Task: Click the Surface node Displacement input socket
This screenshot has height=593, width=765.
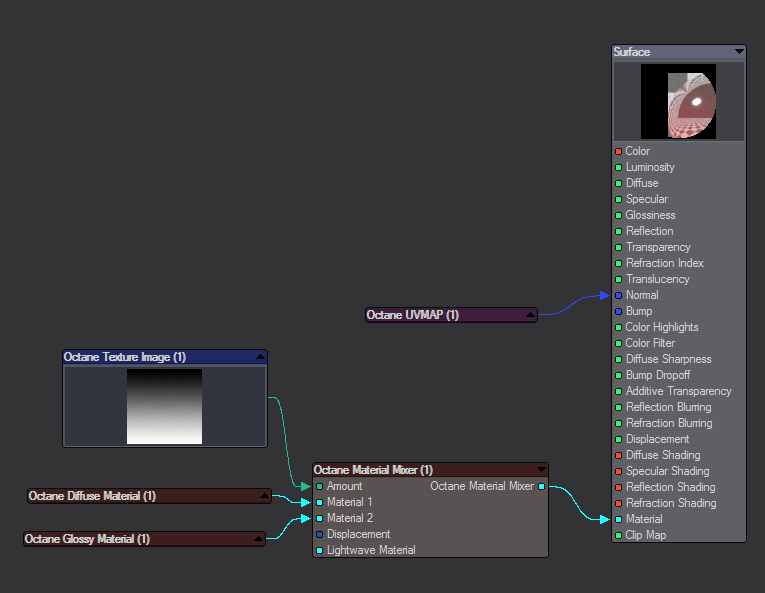Action: point(618,439)
